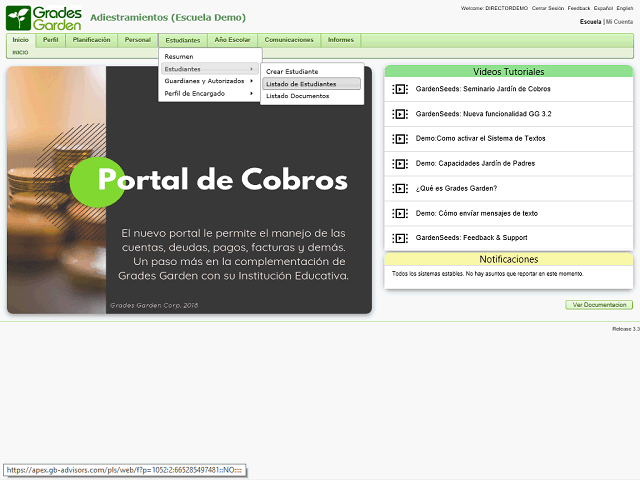The height and width of the screenshot is (480, 640).
Task: Expand the Estudiantes submenu arrow
Action: (251, 69)
